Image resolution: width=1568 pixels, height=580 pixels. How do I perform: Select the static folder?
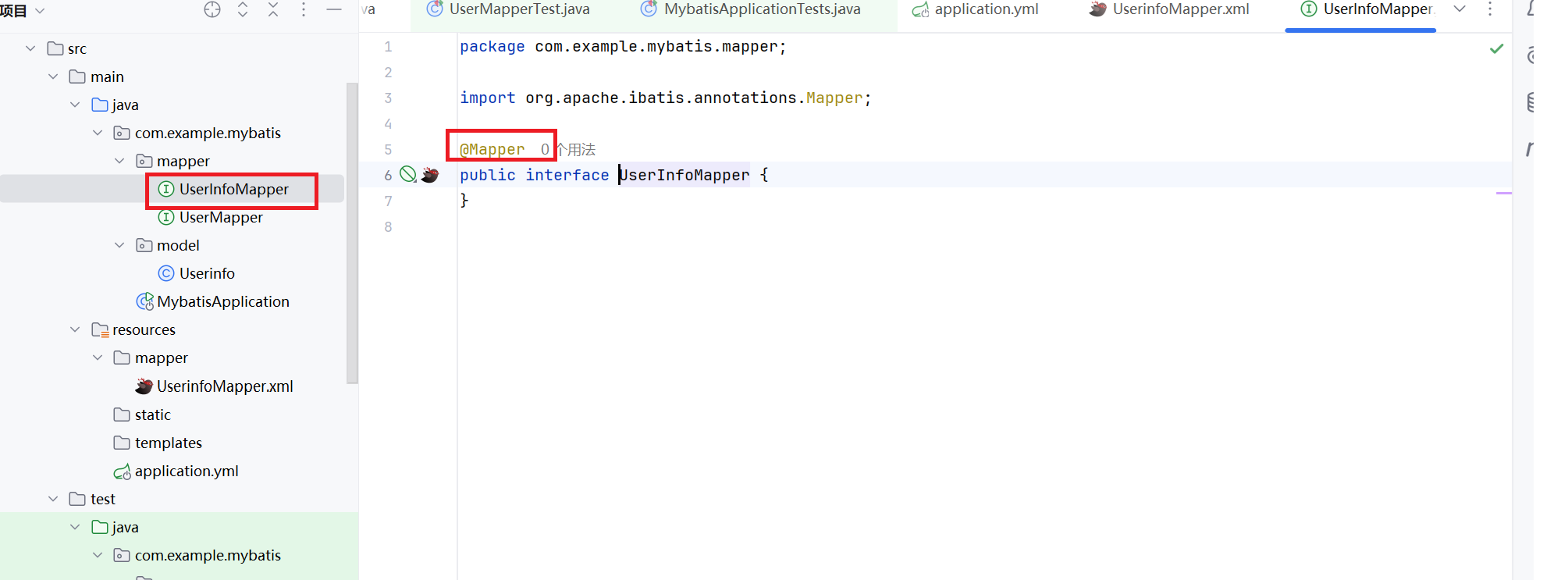pos(152,415)
